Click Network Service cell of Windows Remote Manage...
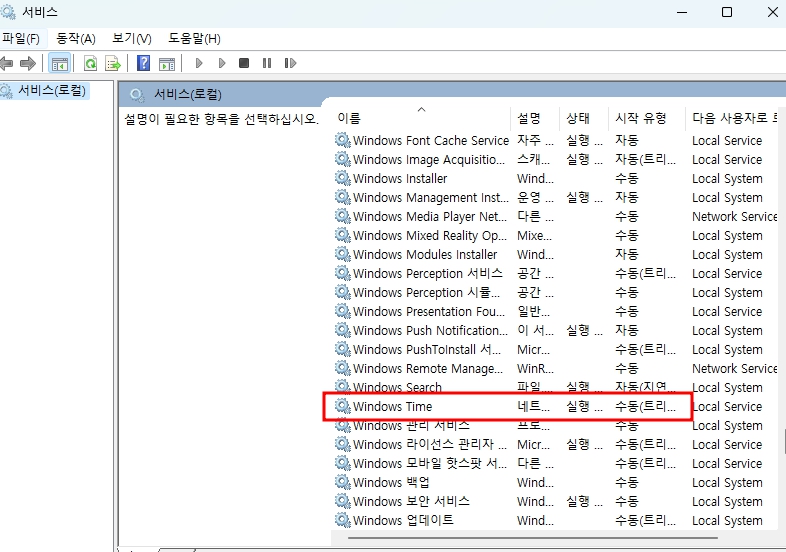Viewport: 786px width, 552px height. tap(735, 369)
